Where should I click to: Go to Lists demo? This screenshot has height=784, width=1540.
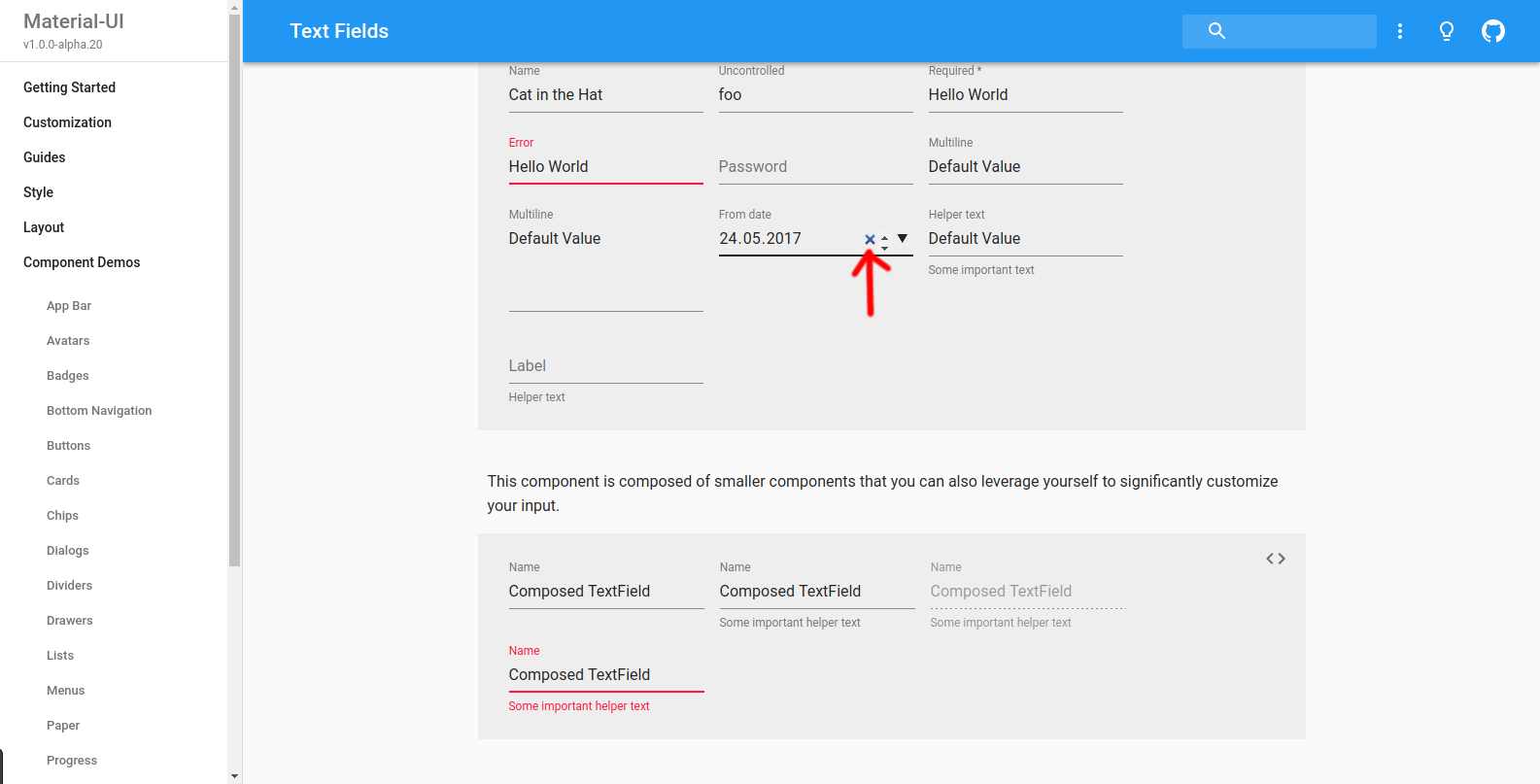point(60,656)
